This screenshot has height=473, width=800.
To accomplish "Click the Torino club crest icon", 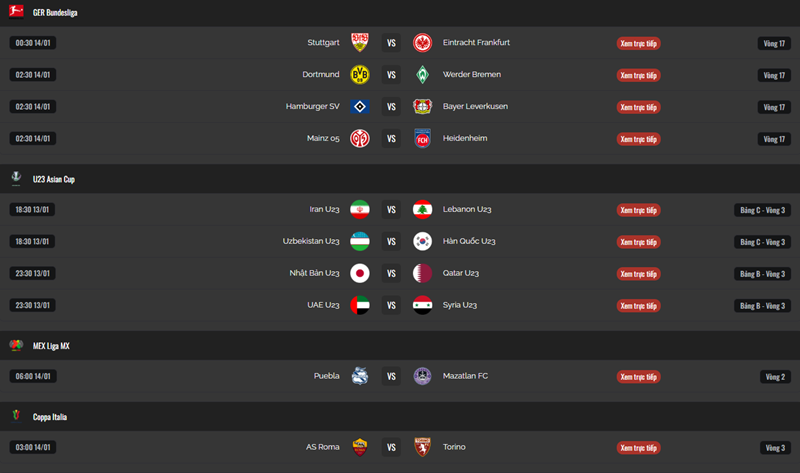I will 422,447.
